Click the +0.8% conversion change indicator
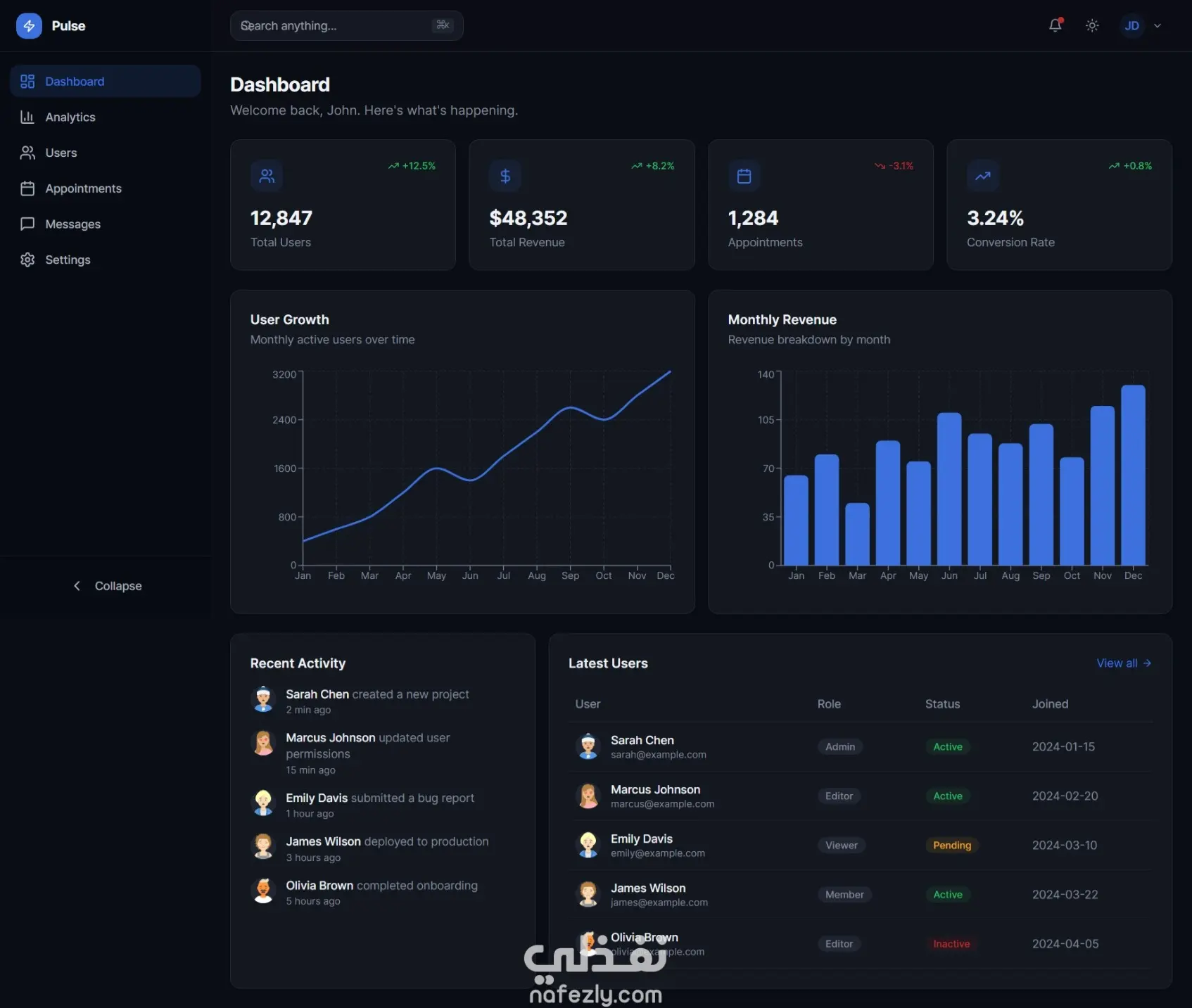Viewport: 1192px width, 1008px height. 1130,166
